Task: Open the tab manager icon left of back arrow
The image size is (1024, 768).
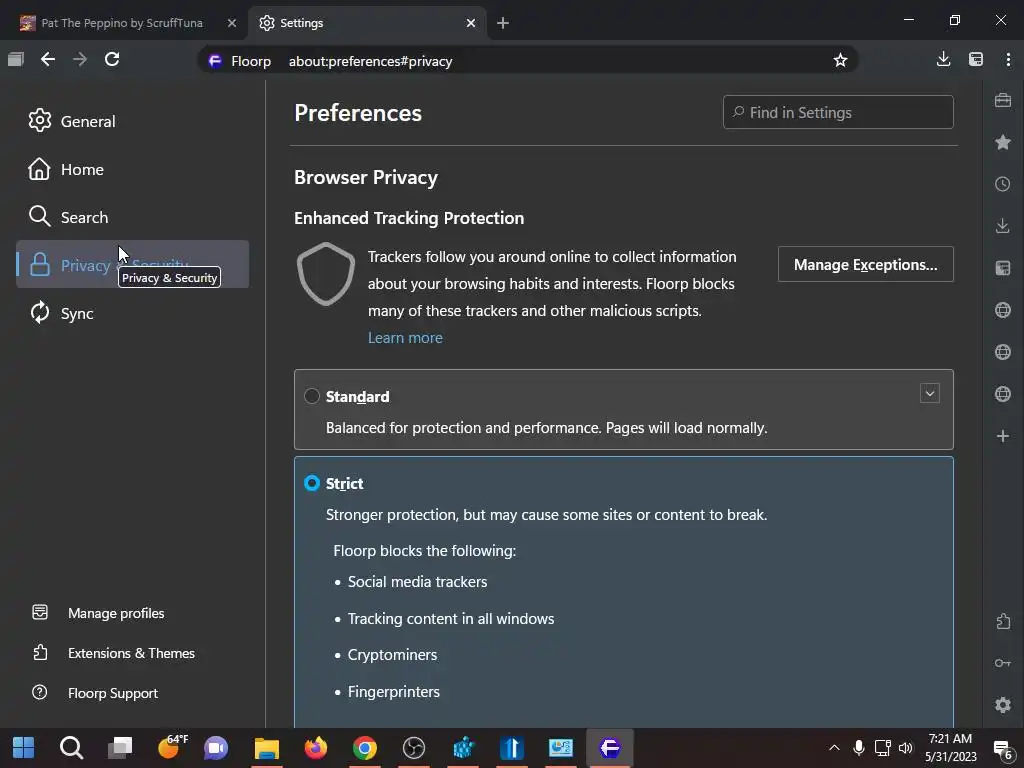Action: 16,59
